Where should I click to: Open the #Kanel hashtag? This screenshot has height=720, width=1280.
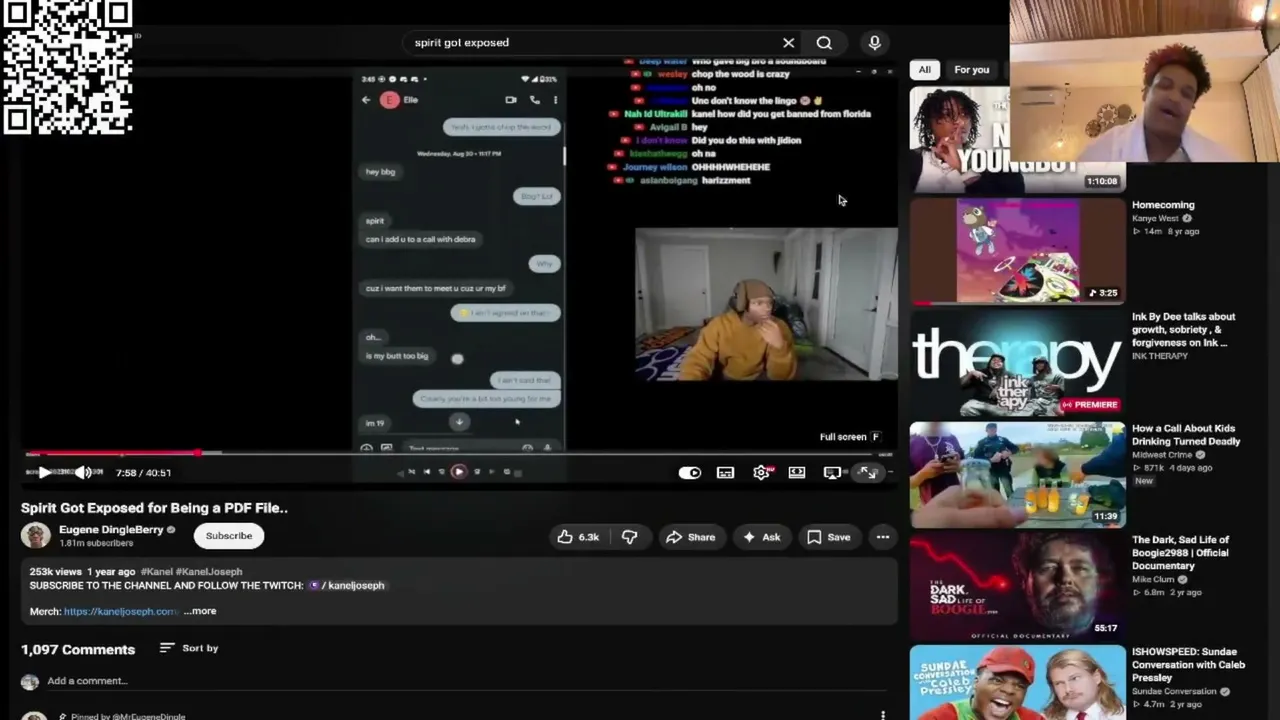pos(155,572)
